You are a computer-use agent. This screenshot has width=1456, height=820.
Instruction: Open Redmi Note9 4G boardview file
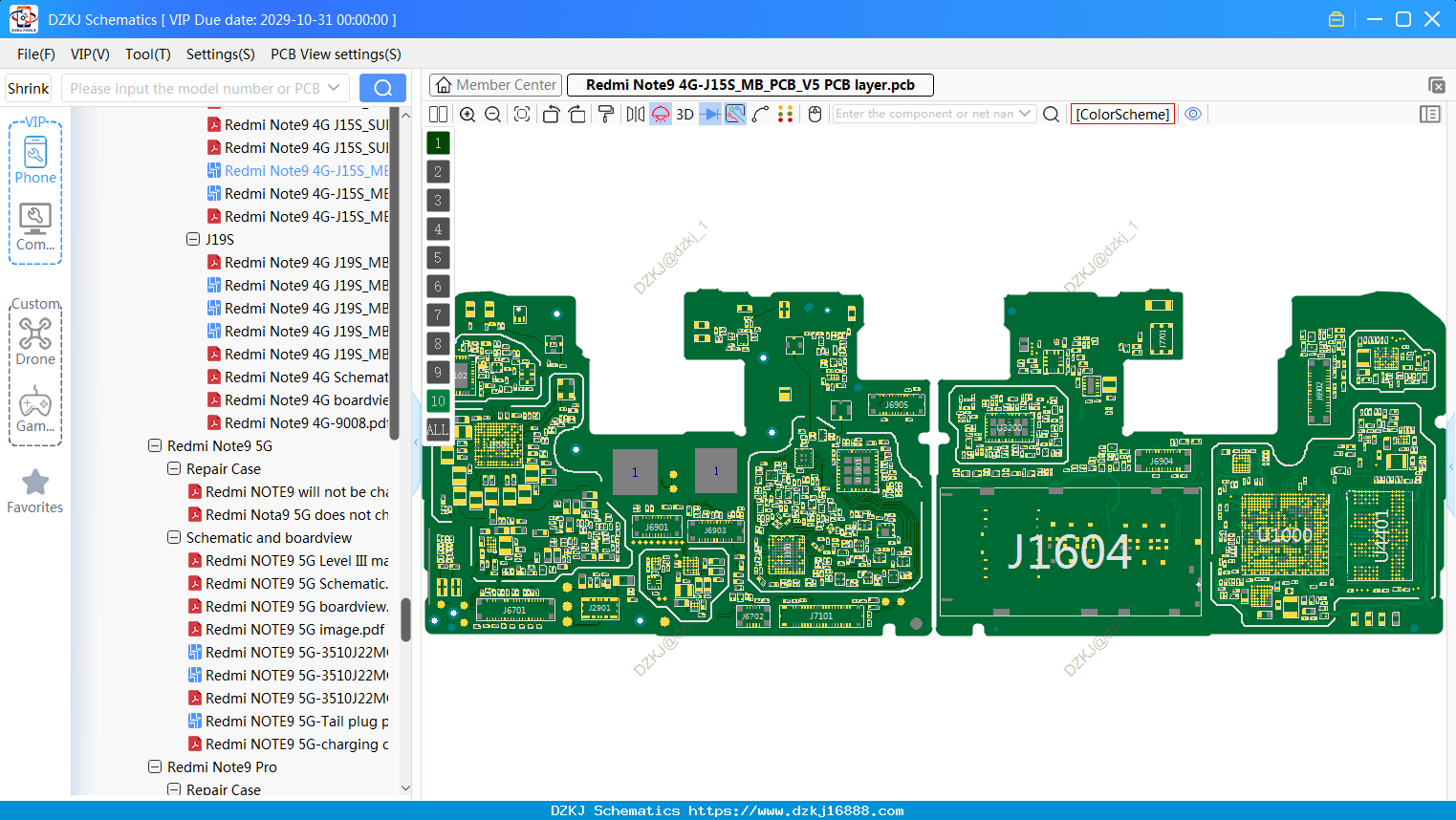pos(297,399)
